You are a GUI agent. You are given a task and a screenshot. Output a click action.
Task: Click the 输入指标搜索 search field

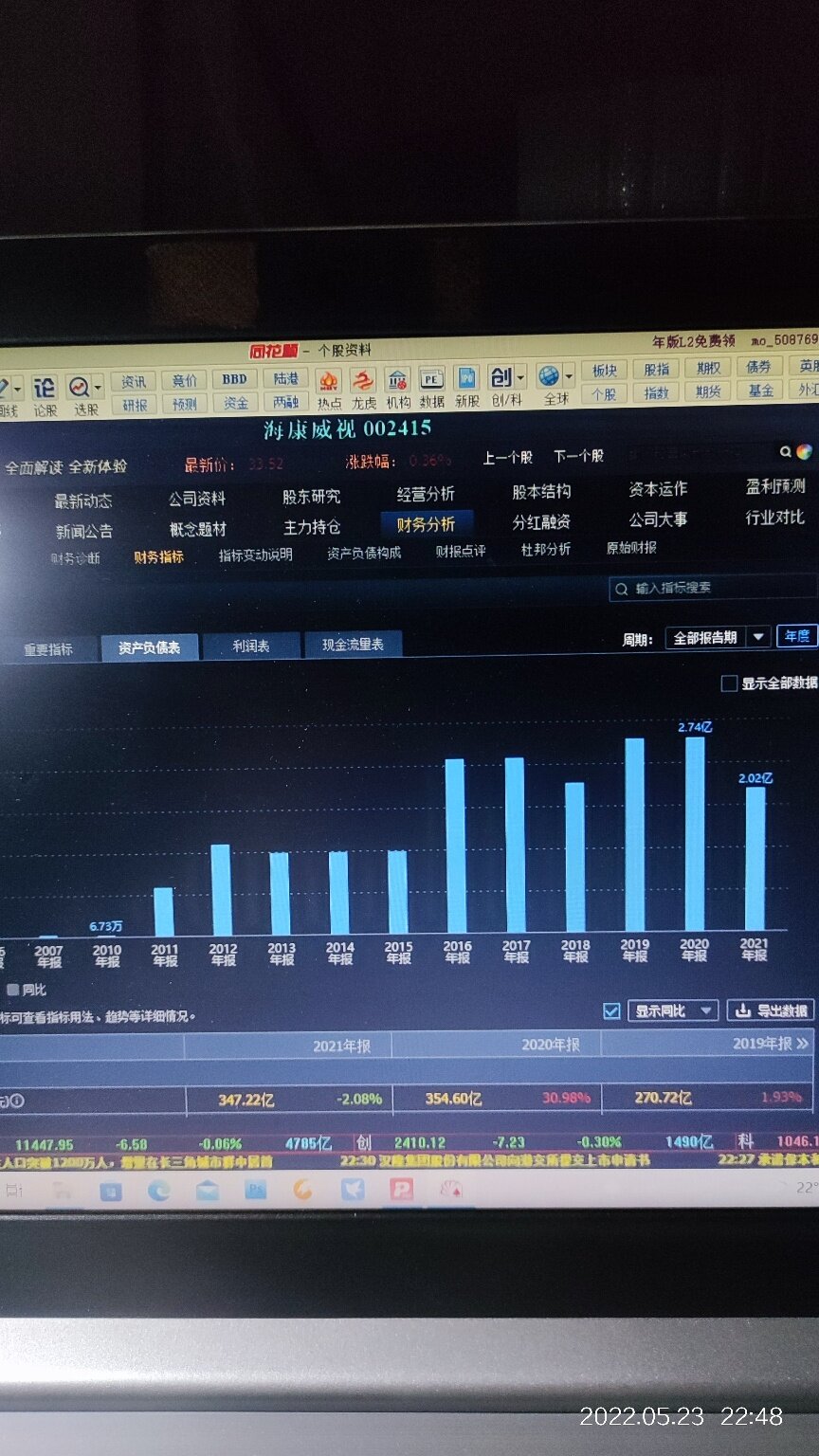tap(713, 589)
